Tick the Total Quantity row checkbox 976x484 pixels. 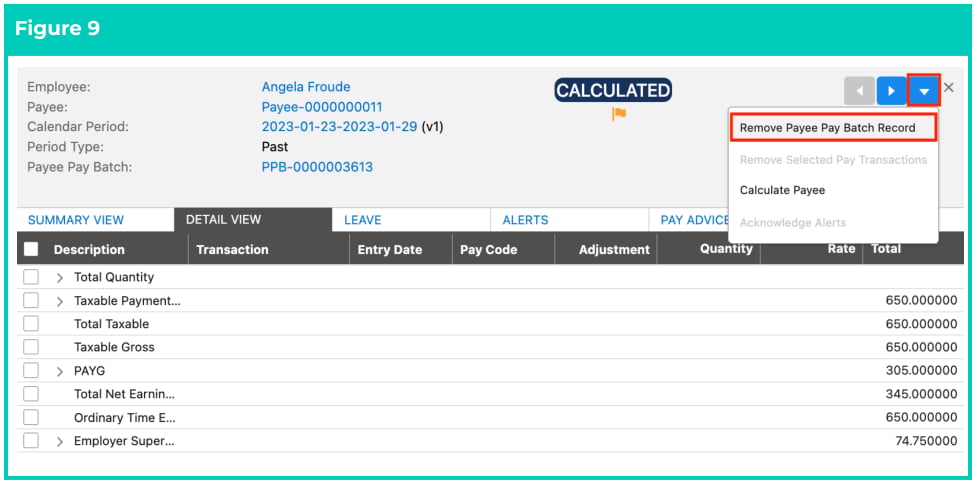point(30,277)
